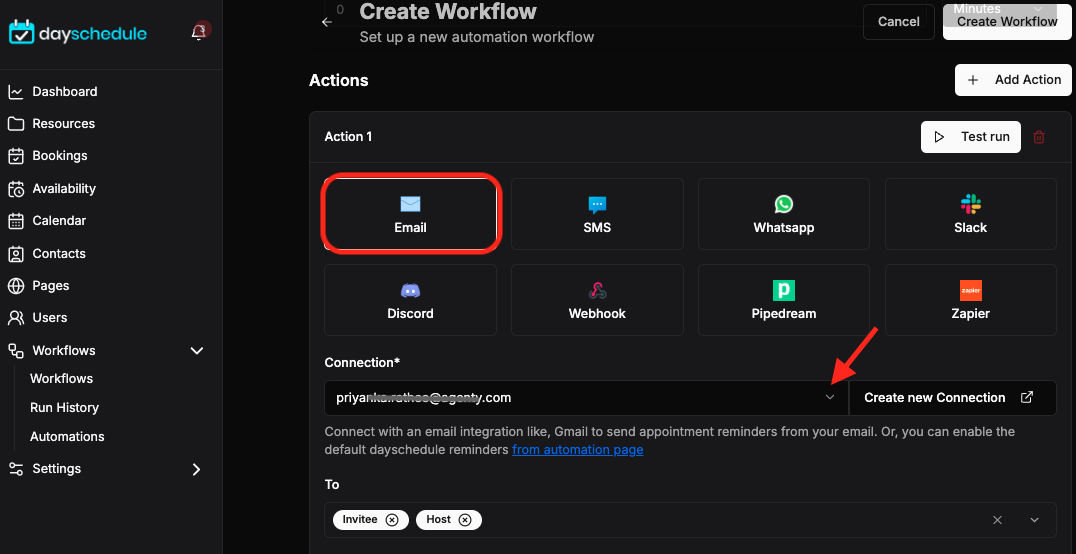The width and height of the screenshot is (1076, 554).
Task: Click the Calendar grid icon
Action: [16, 221]
